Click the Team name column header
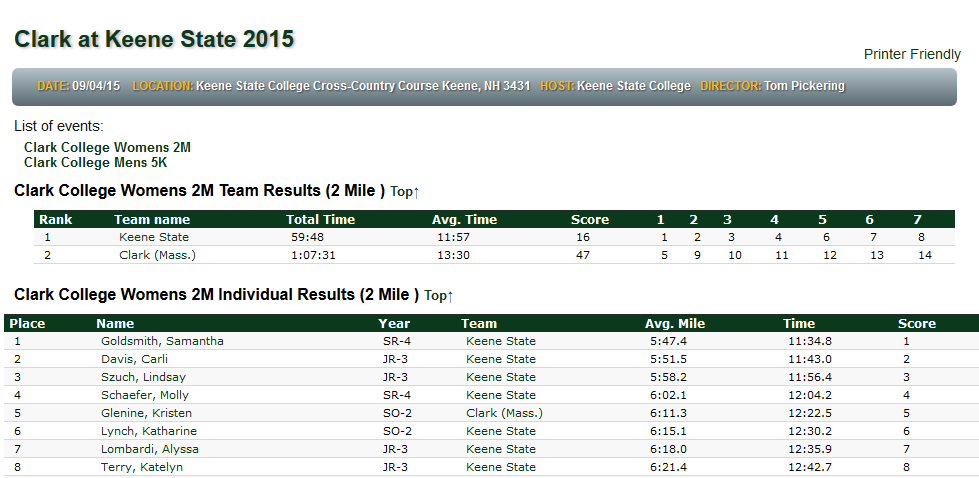 point(152,220)
